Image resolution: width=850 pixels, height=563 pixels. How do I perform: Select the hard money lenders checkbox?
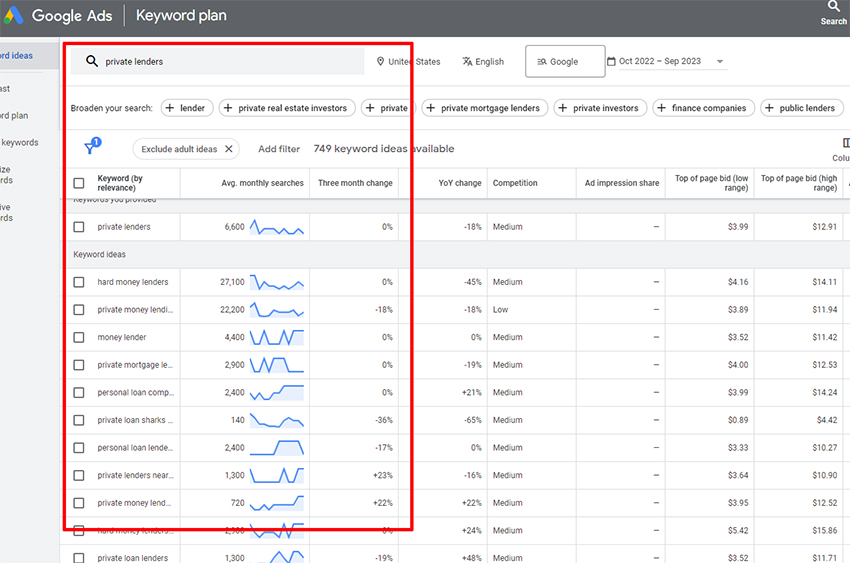tap(79, 282)
